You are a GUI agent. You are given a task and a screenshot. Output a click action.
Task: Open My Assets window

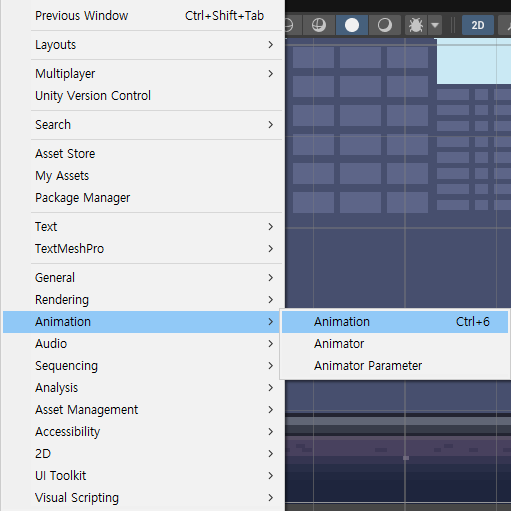(142, 176)
